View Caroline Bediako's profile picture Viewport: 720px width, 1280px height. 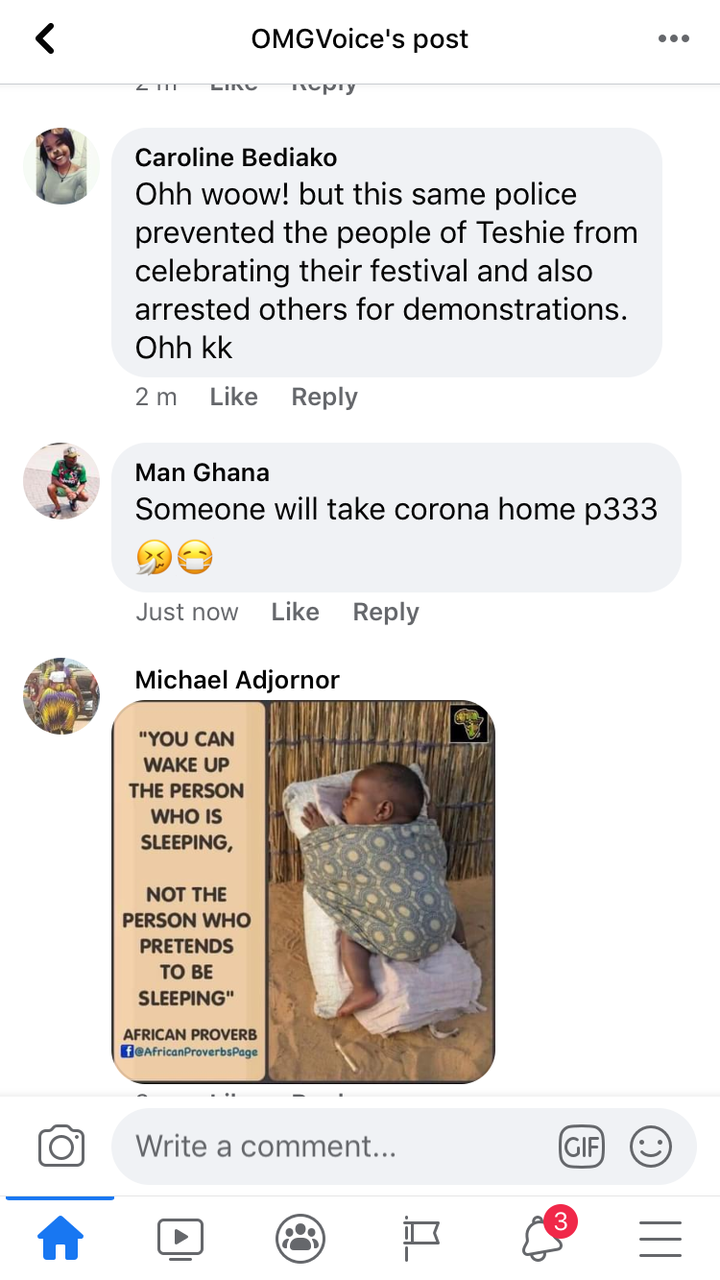61,166
